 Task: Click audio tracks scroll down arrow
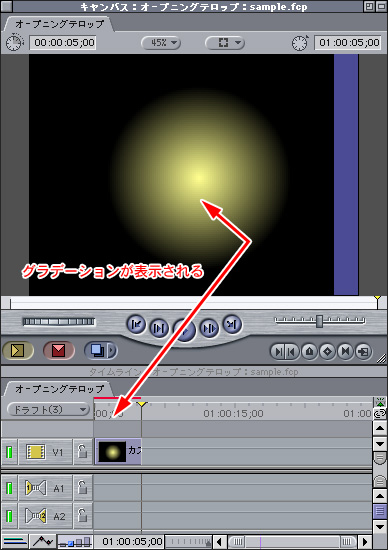(380, 526)
